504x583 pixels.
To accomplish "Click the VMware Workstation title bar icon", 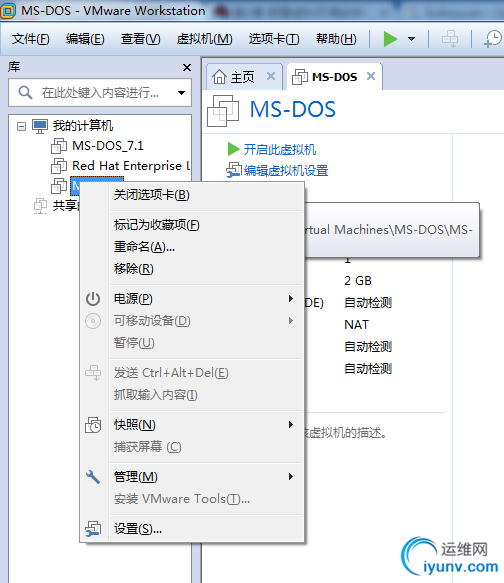I will point(8,11).
